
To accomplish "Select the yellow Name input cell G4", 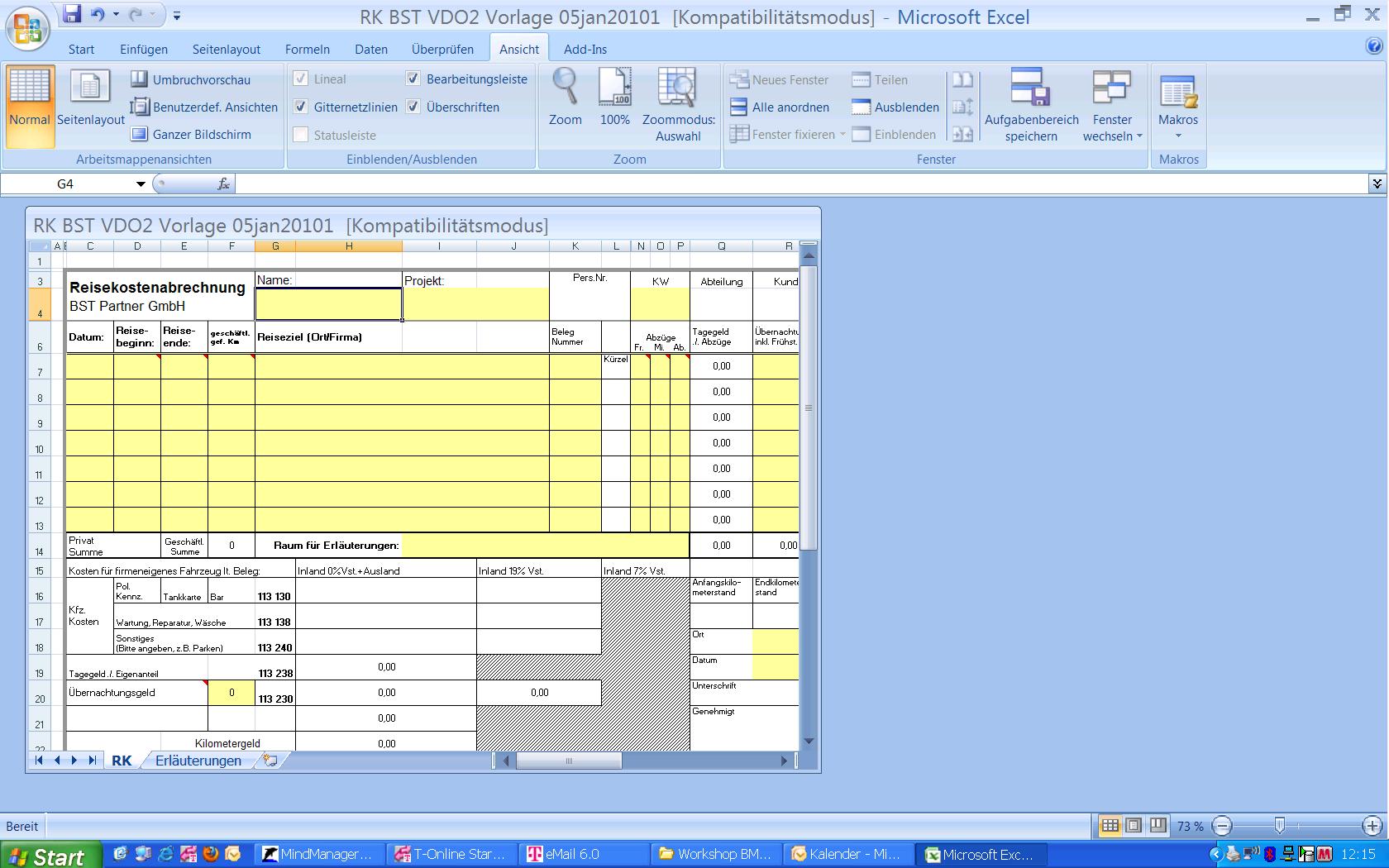I will [x=328, y=303].
